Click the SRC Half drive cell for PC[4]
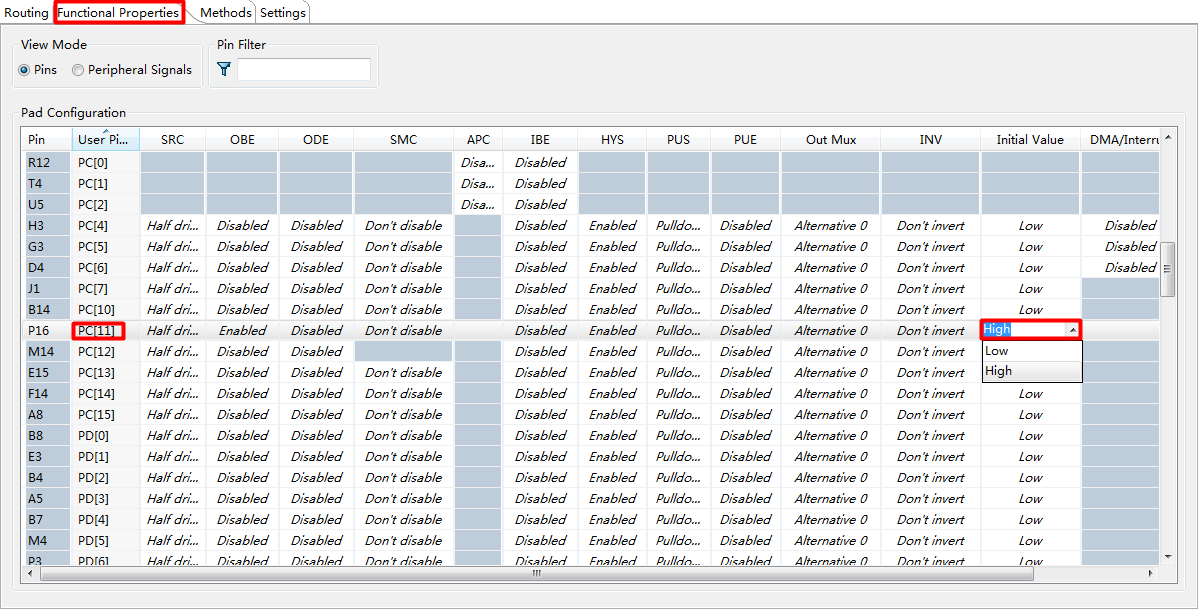The width and height of the screenshot is (1198, 609). pyautogui.click(x=173, y=225)
